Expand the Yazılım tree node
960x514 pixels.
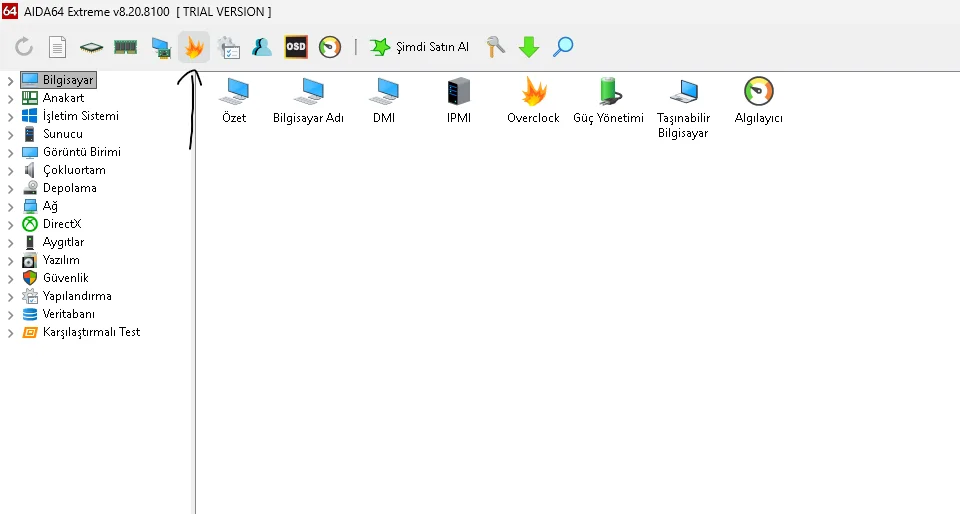coord(10,261)
